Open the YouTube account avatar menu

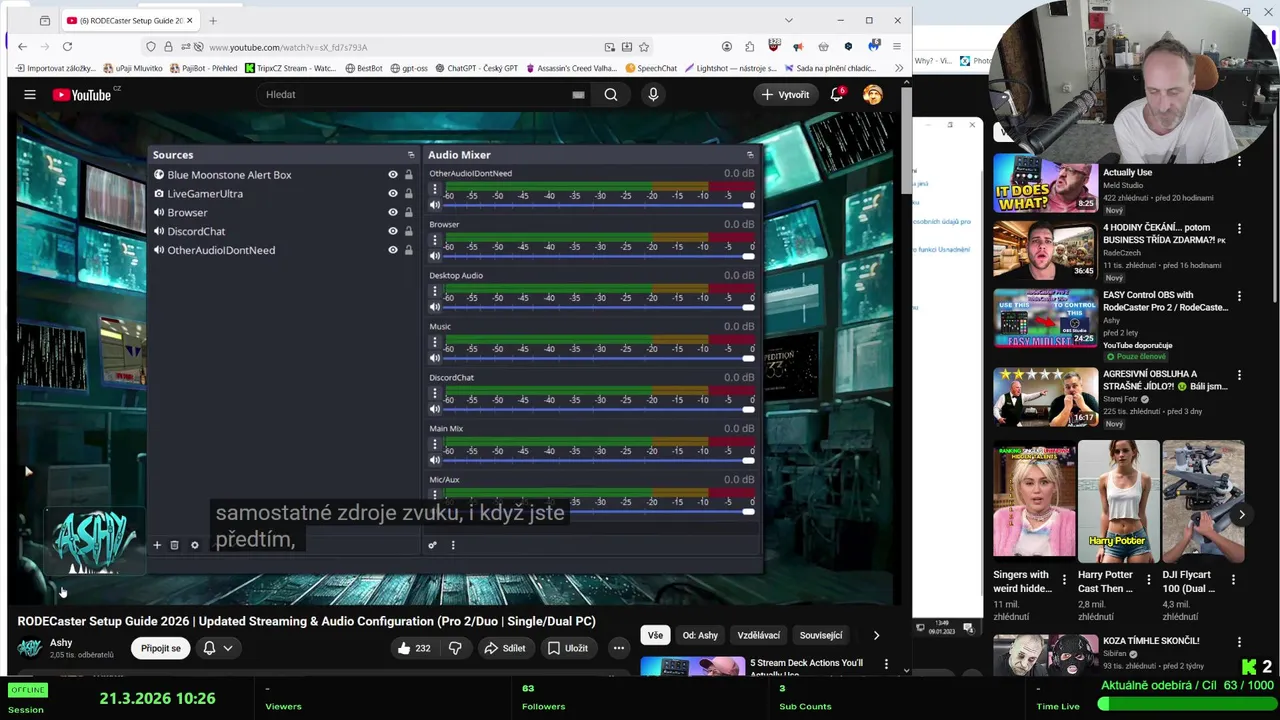coord(873,94)
